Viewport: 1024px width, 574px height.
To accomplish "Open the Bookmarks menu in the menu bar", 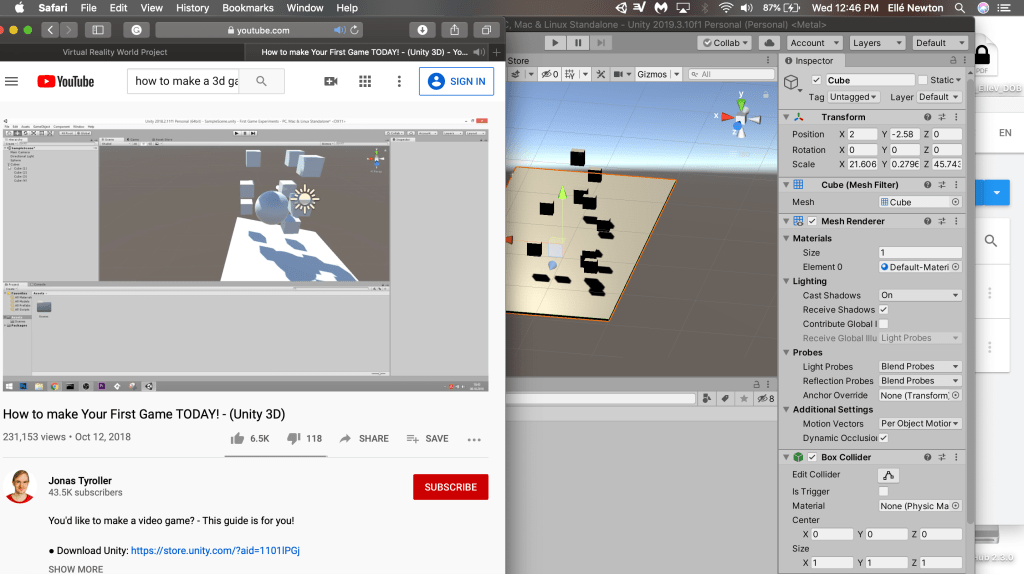I will coord(247,8).
